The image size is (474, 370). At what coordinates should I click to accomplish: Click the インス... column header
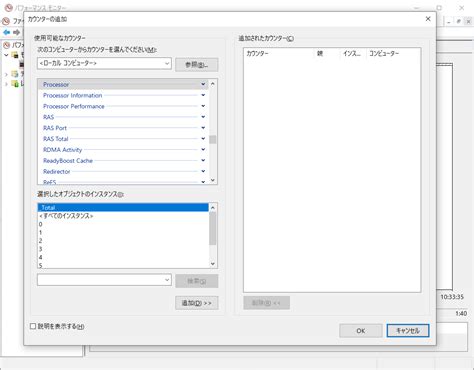(353, 54)
